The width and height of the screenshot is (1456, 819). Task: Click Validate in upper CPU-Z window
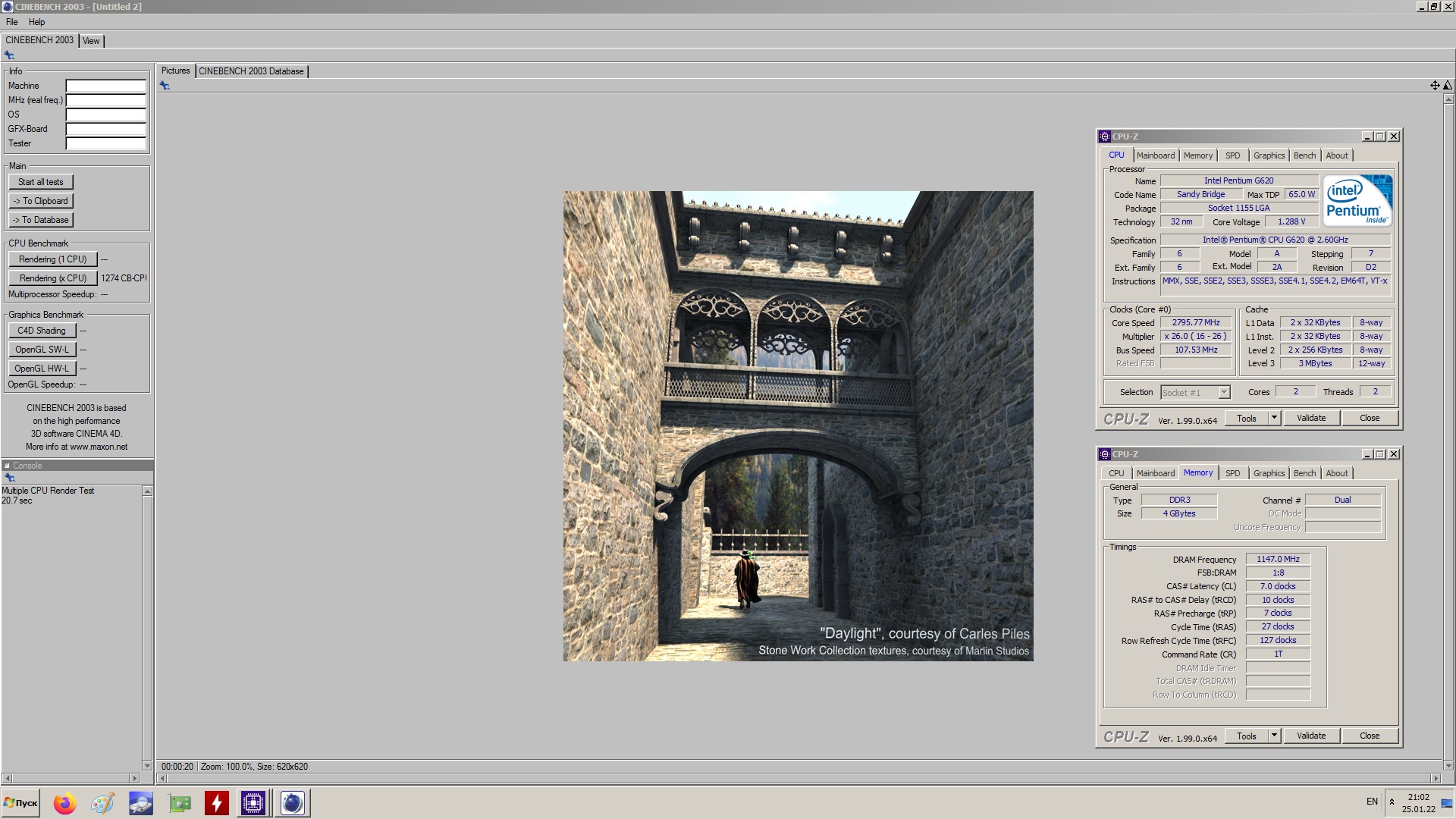(x=1311, y=418)
